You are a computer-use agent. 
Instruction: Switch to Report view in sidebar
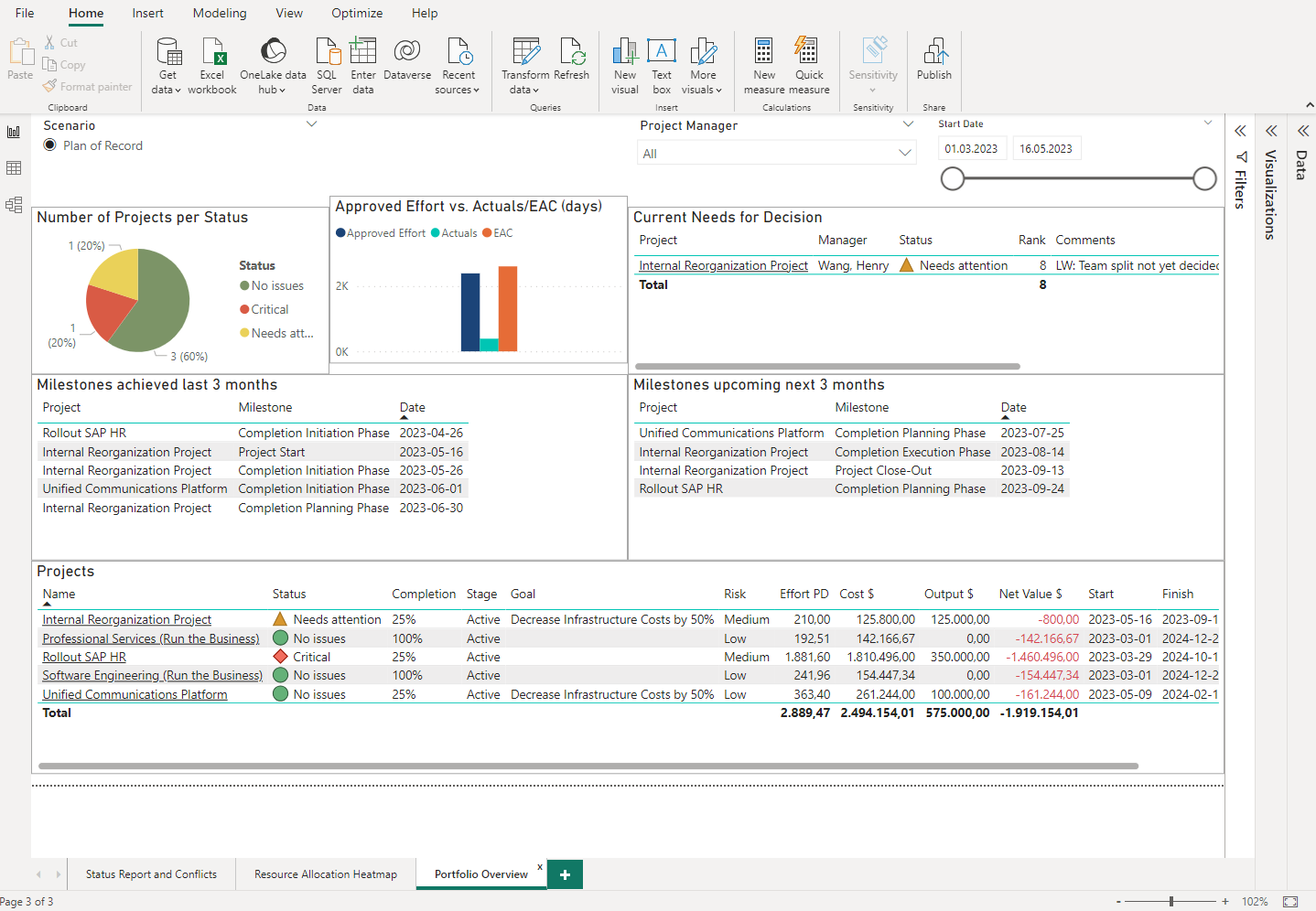[x=14, y=133]
